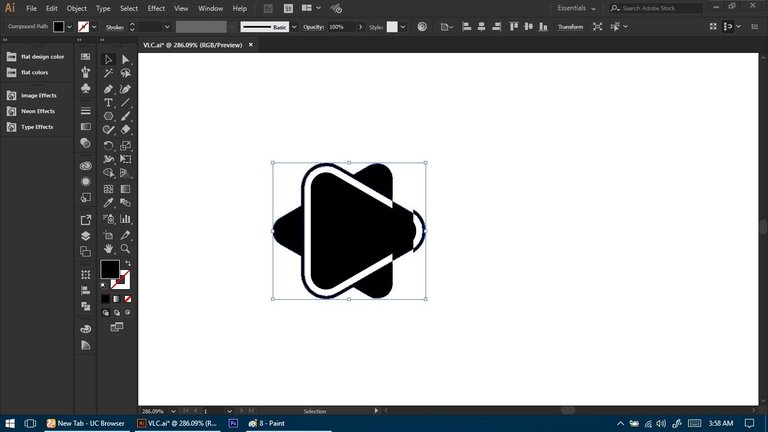Screen dimensions: 768x432
Task: Set paint mode to Gradient
Action: pyautogui.click(x=117, y=299)
